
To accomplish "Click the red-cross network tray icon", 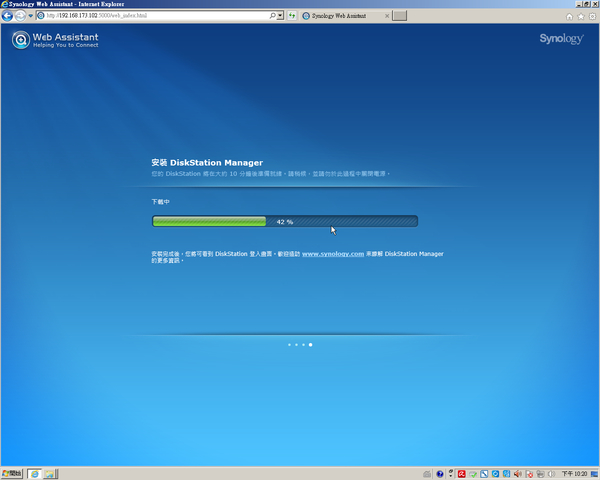I will pyautogui.click(x=529, y=474).
